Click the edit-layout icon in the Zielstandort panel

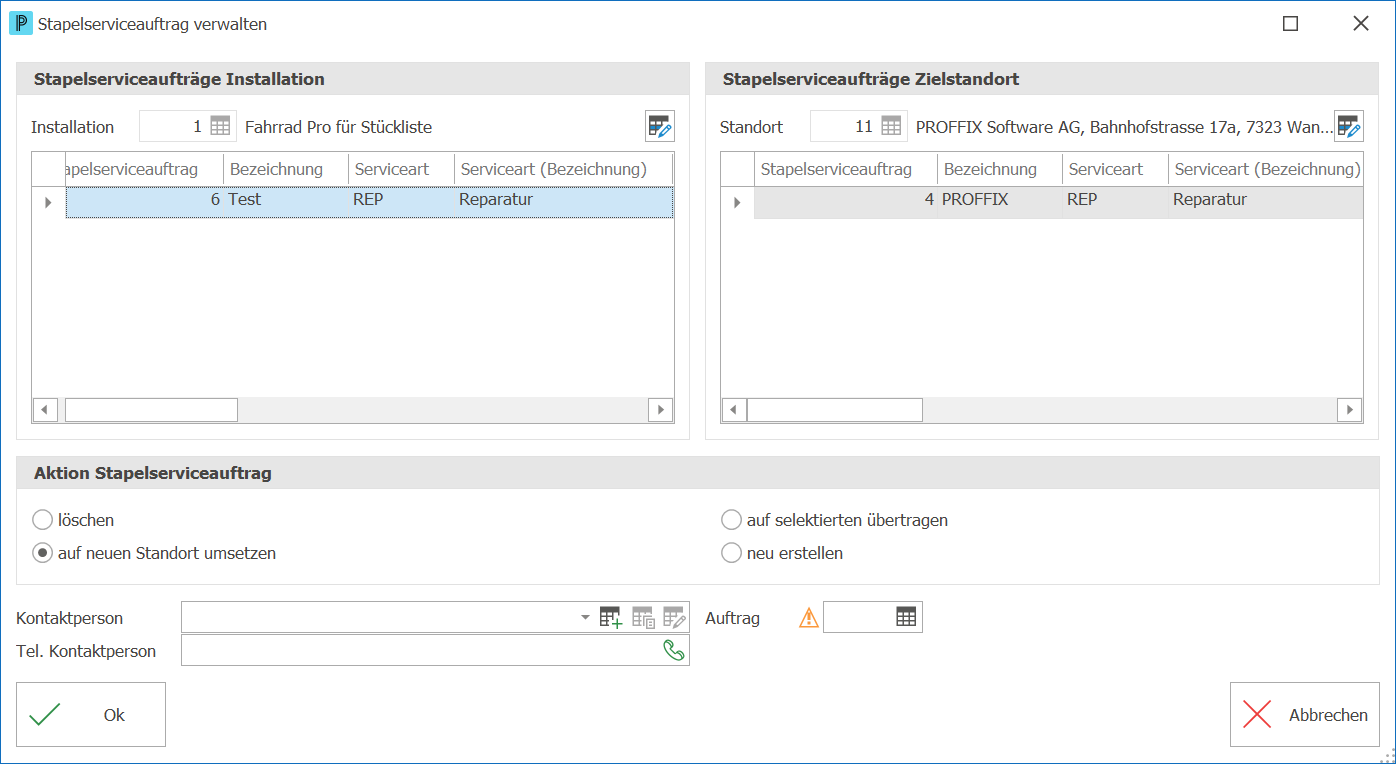coord(1349,126)
